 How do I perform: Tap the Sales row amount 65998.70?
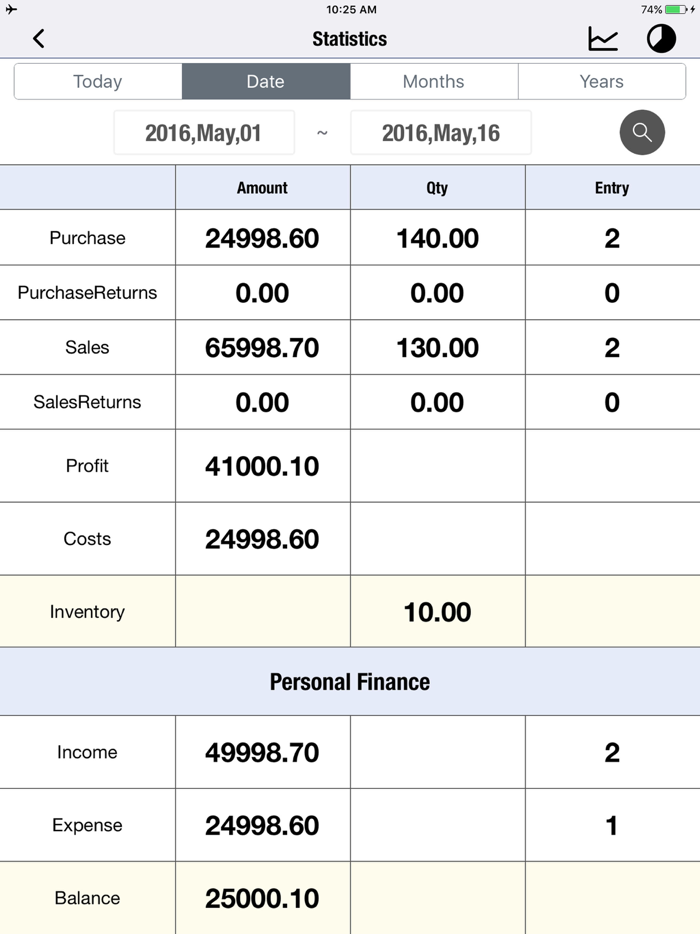pos(262,347)
